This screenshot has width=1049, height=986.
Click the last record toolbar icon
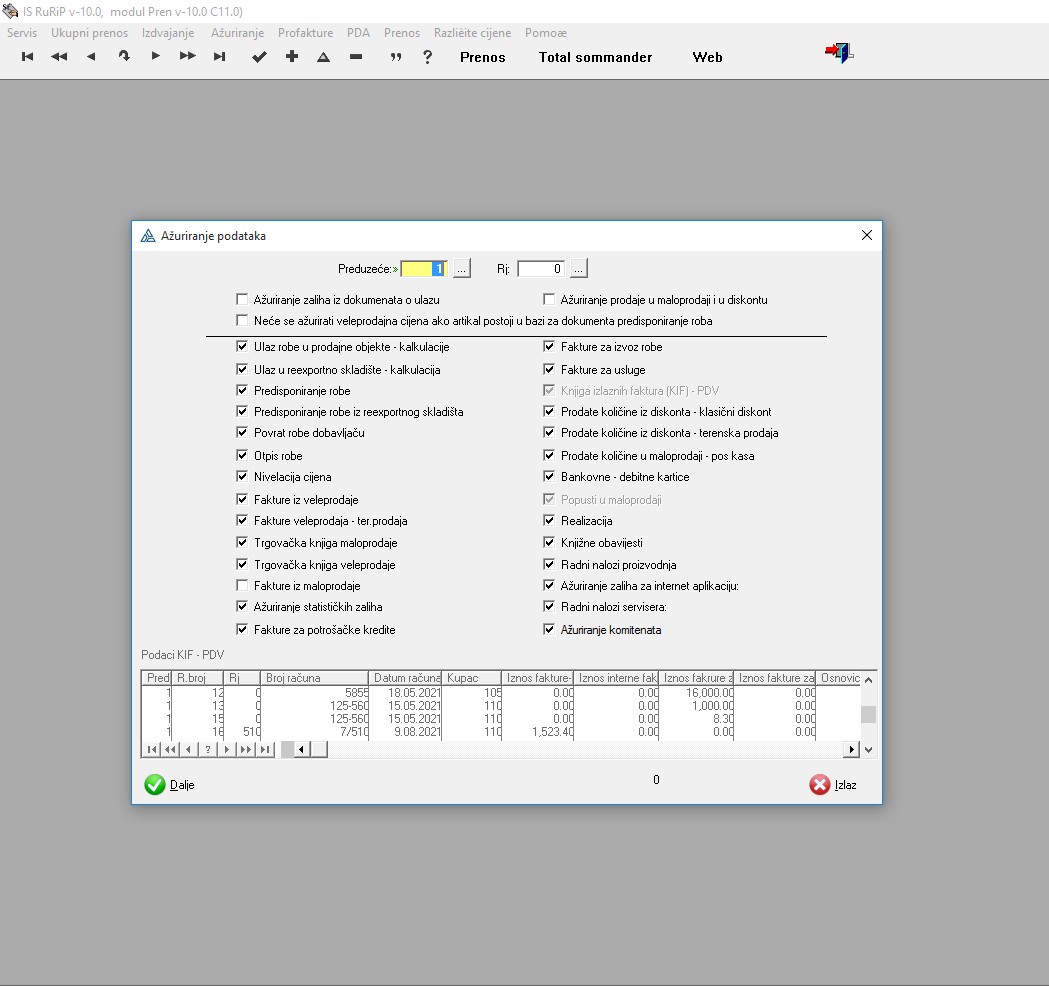[x=219, y=57]
